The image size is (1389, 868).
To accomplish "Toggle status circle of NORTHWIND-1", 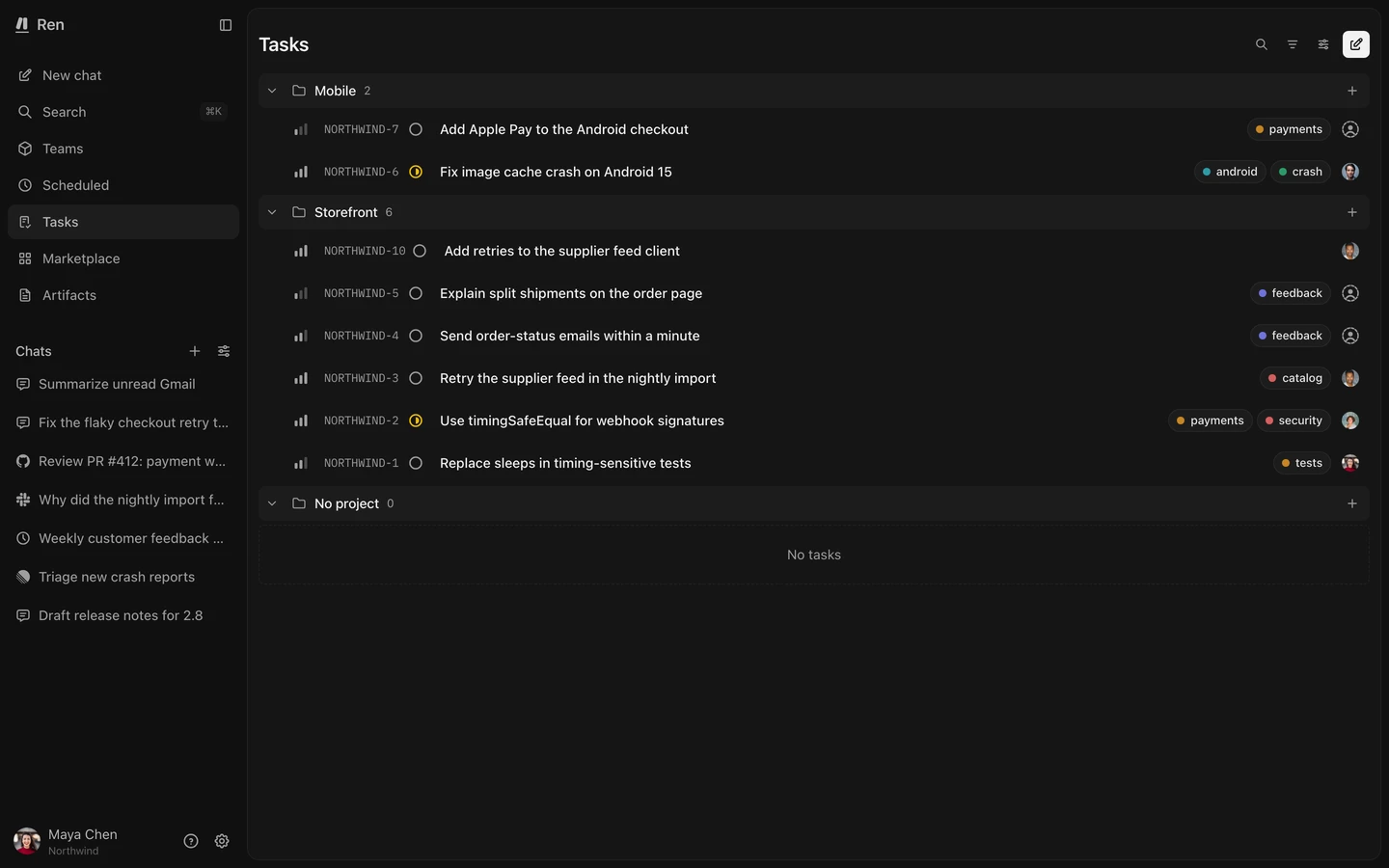I will pos(416,463).
